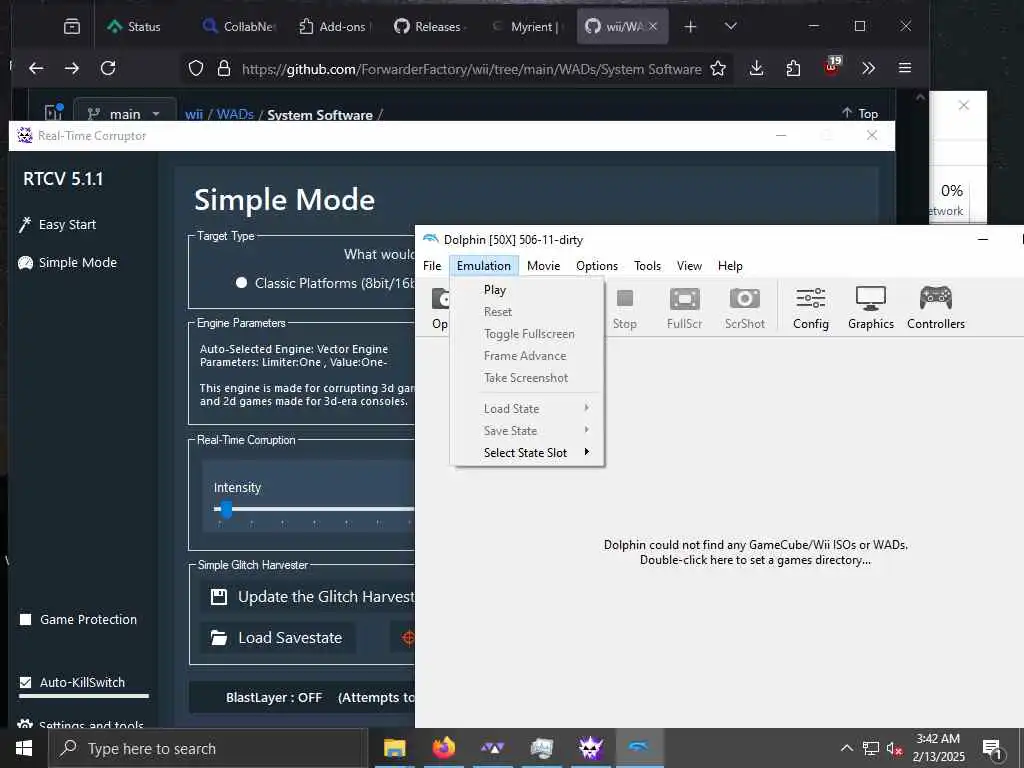Viewport: 1024px width, 768px height.
Task: Click the BlastLayer : OFF status bar
Action: [x=302, y=697]
